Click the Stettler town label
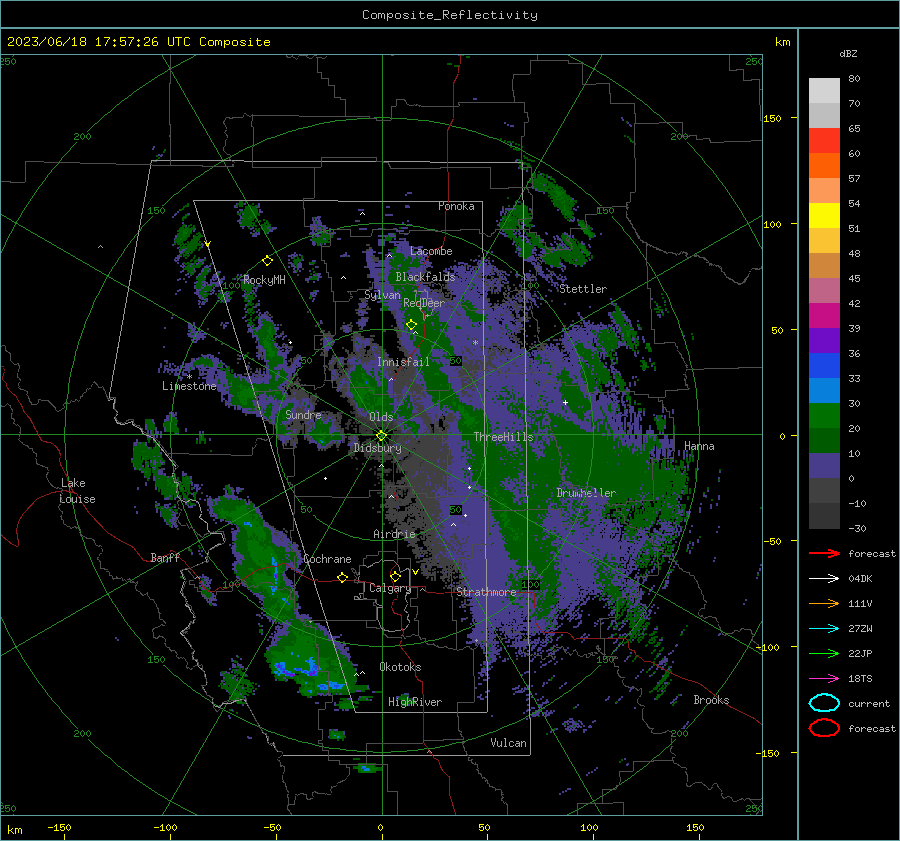900x841 pixels. (583, 289)
